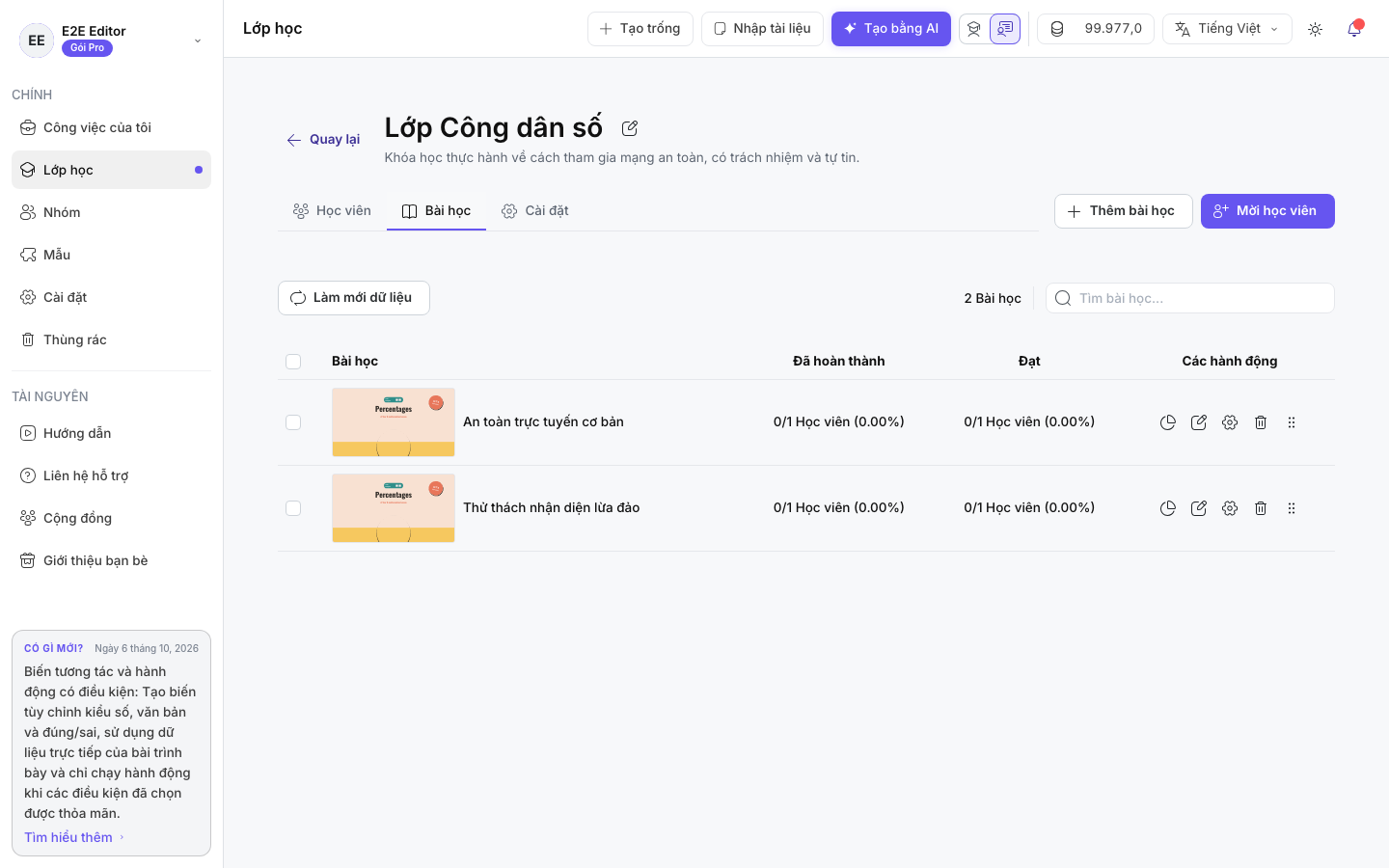Check the Thử thách nhận diện lừa đảo row

293,508
